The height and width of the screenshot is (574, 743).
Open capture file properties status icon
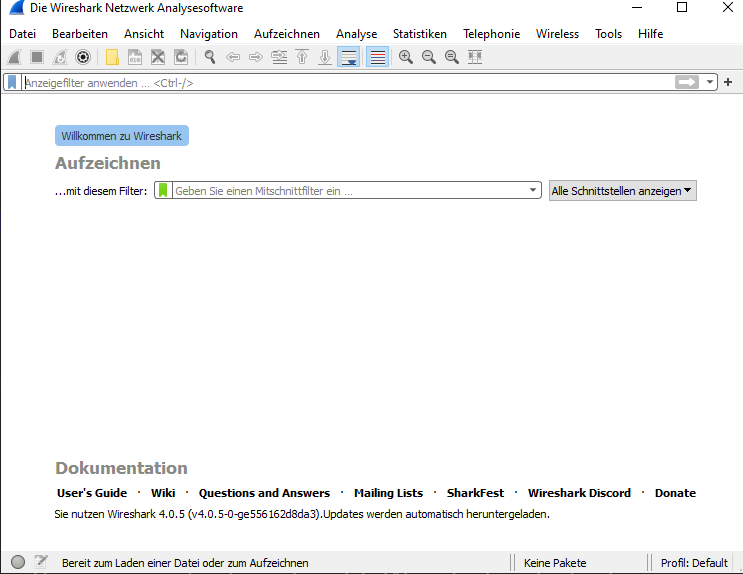[41, 562]
